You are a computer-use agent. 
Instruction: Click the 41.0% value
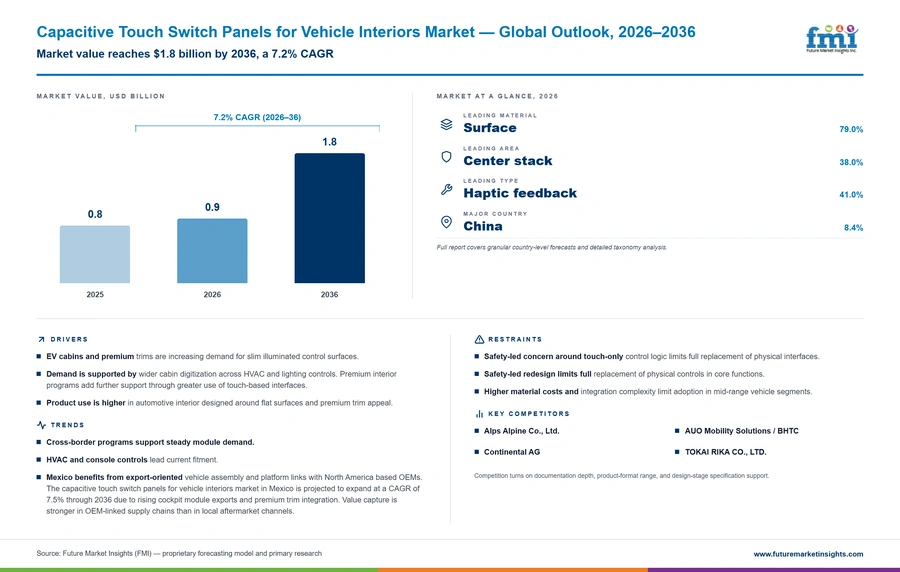click(851, 195)
